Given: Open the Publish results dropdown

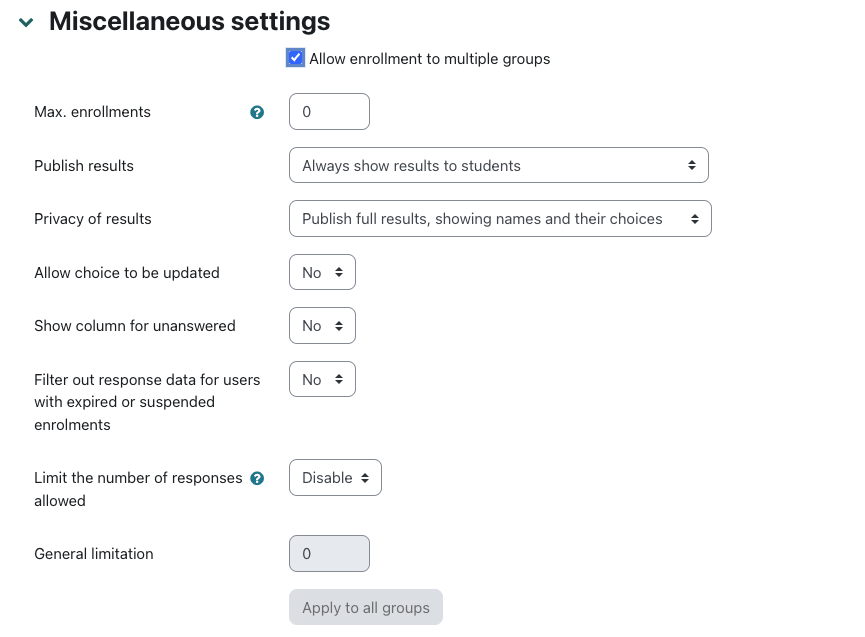Looking at the screenshot, I should tap(498, 166).
